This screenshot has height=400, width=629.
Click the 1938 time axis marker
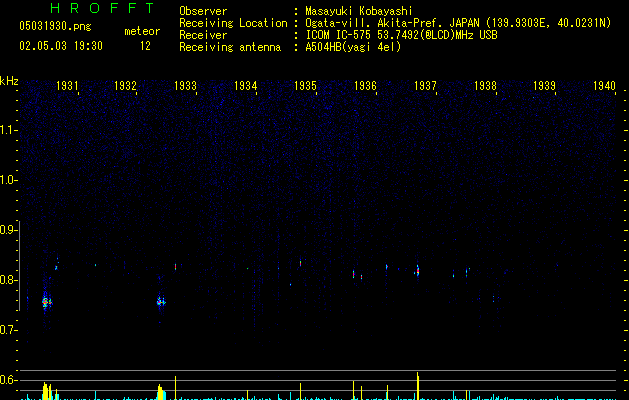(485, 86)
